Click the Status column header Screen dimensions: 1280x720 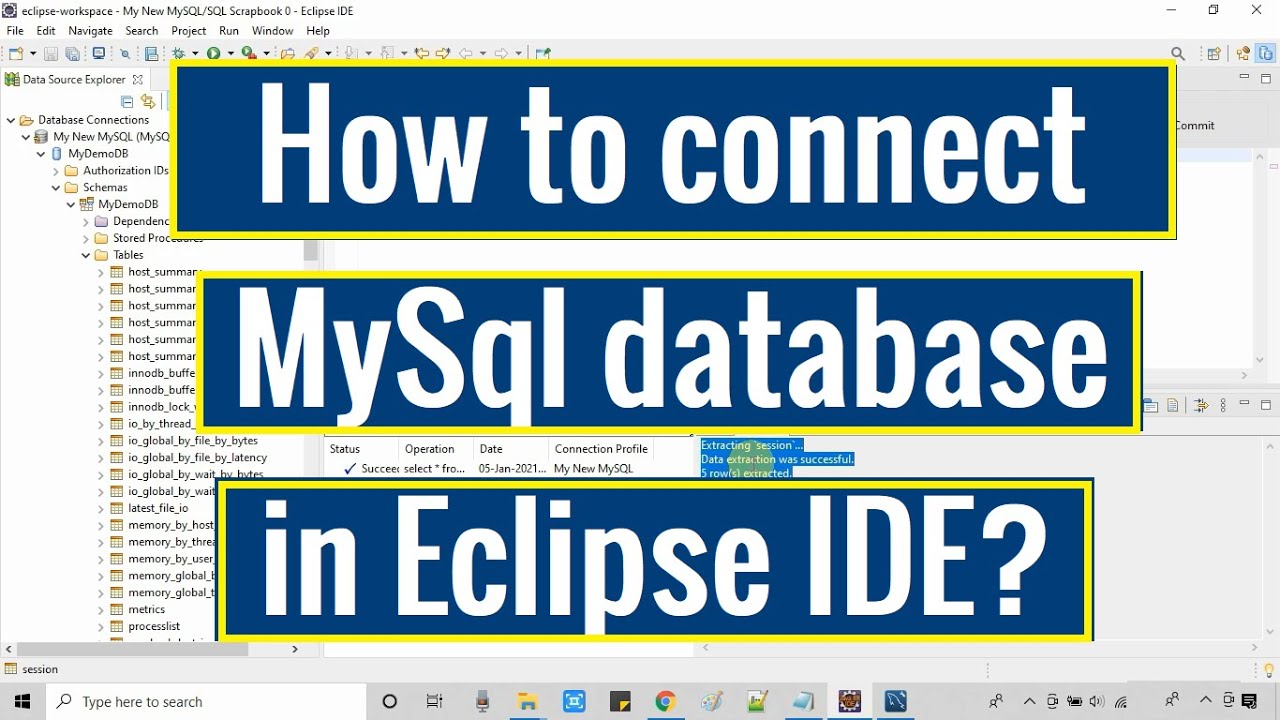point(345,449)
